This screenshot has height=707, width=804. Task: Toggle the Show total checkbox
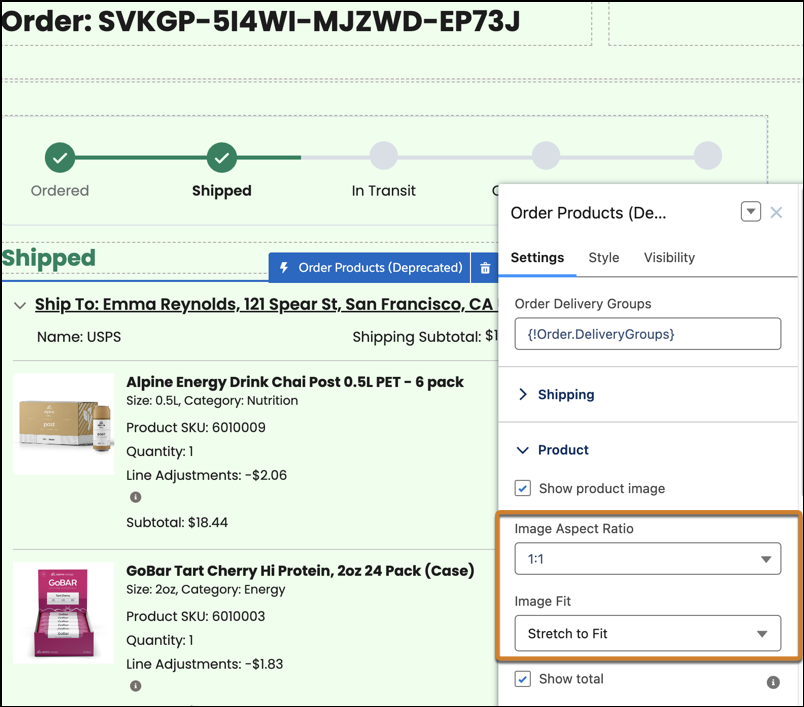(x=522, y=679)
